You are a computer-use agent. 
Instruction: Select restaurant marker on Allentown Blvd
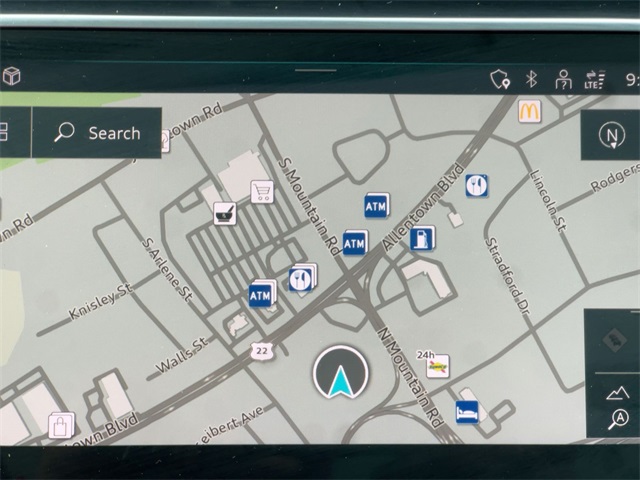click(477, 185)
